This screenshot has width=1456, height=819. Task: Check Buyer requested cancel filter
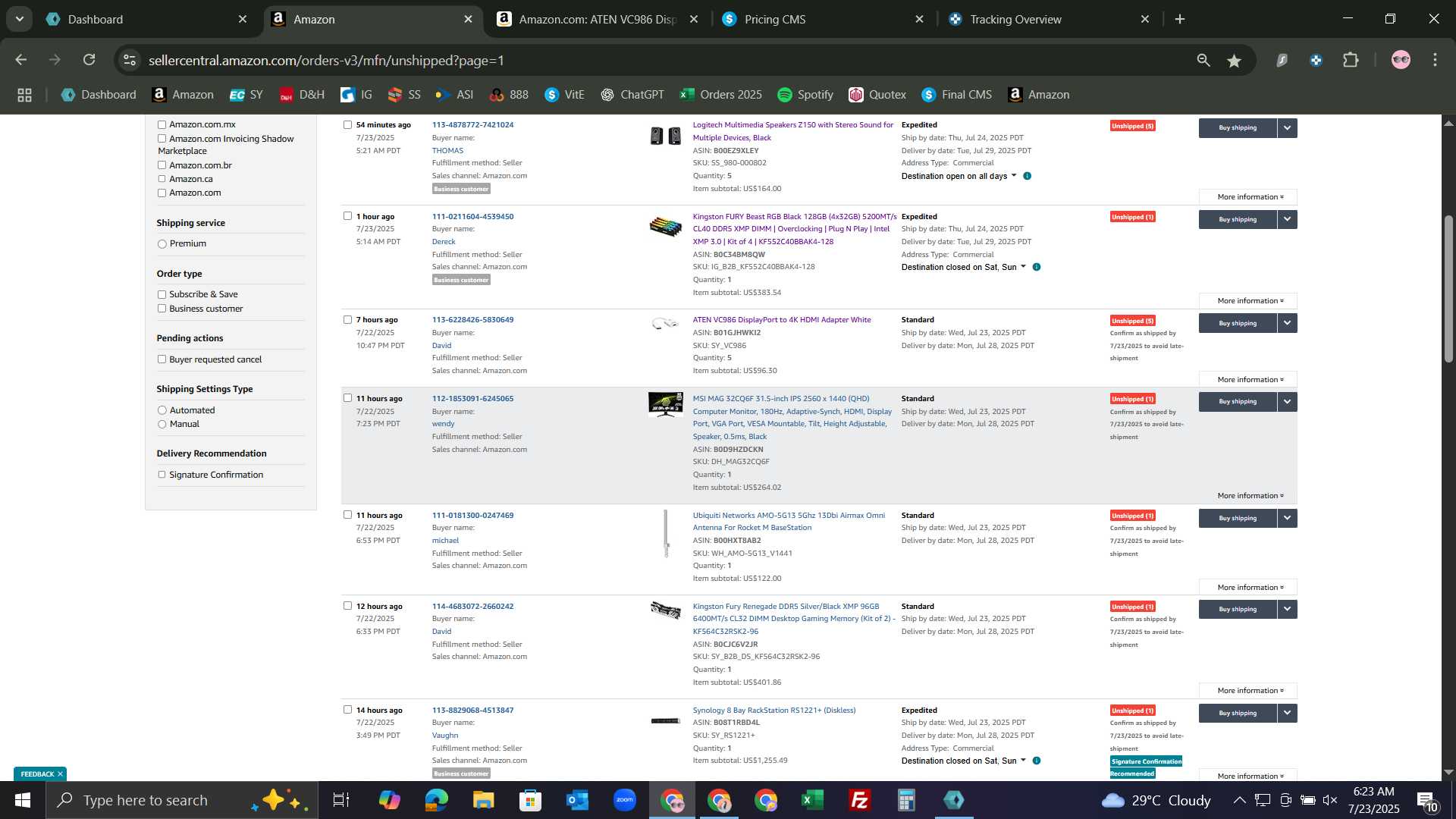162,359
